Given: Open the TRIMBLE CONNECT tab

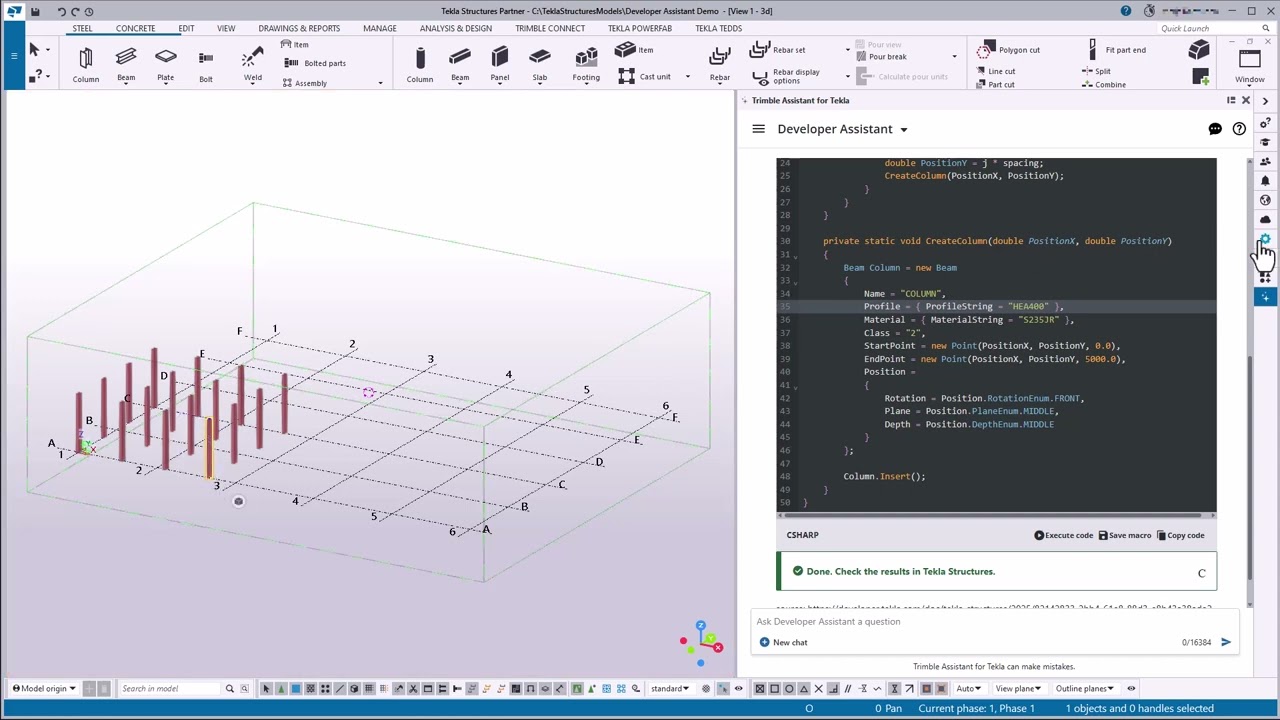Looking at the screenshot, I should click(550, 28).
